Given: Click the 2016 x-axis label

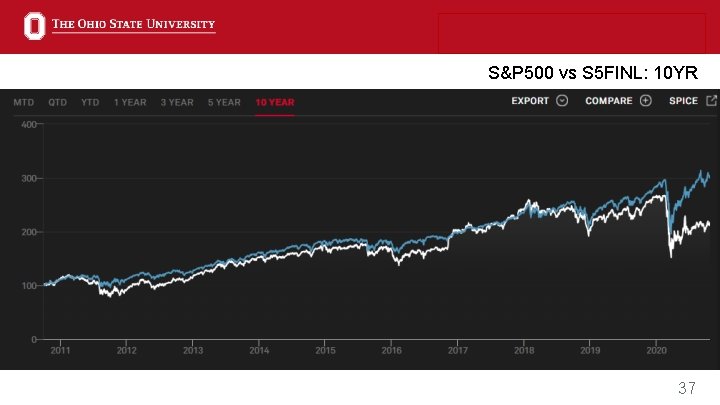Looking at the screenshot, I should tap(391, 350).
